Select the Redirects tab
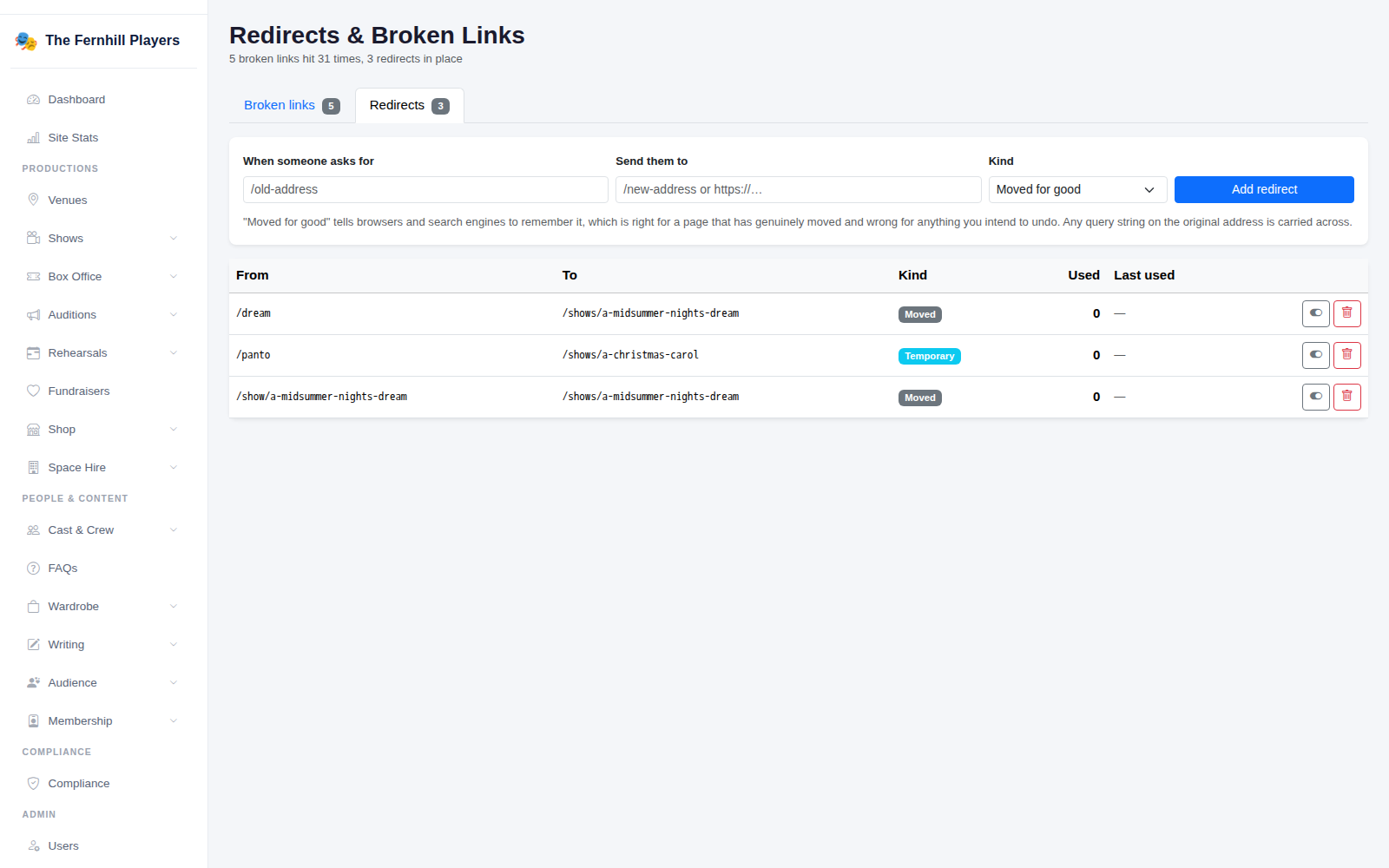This screenshot has height=868, width=1389. pos(409,105)
